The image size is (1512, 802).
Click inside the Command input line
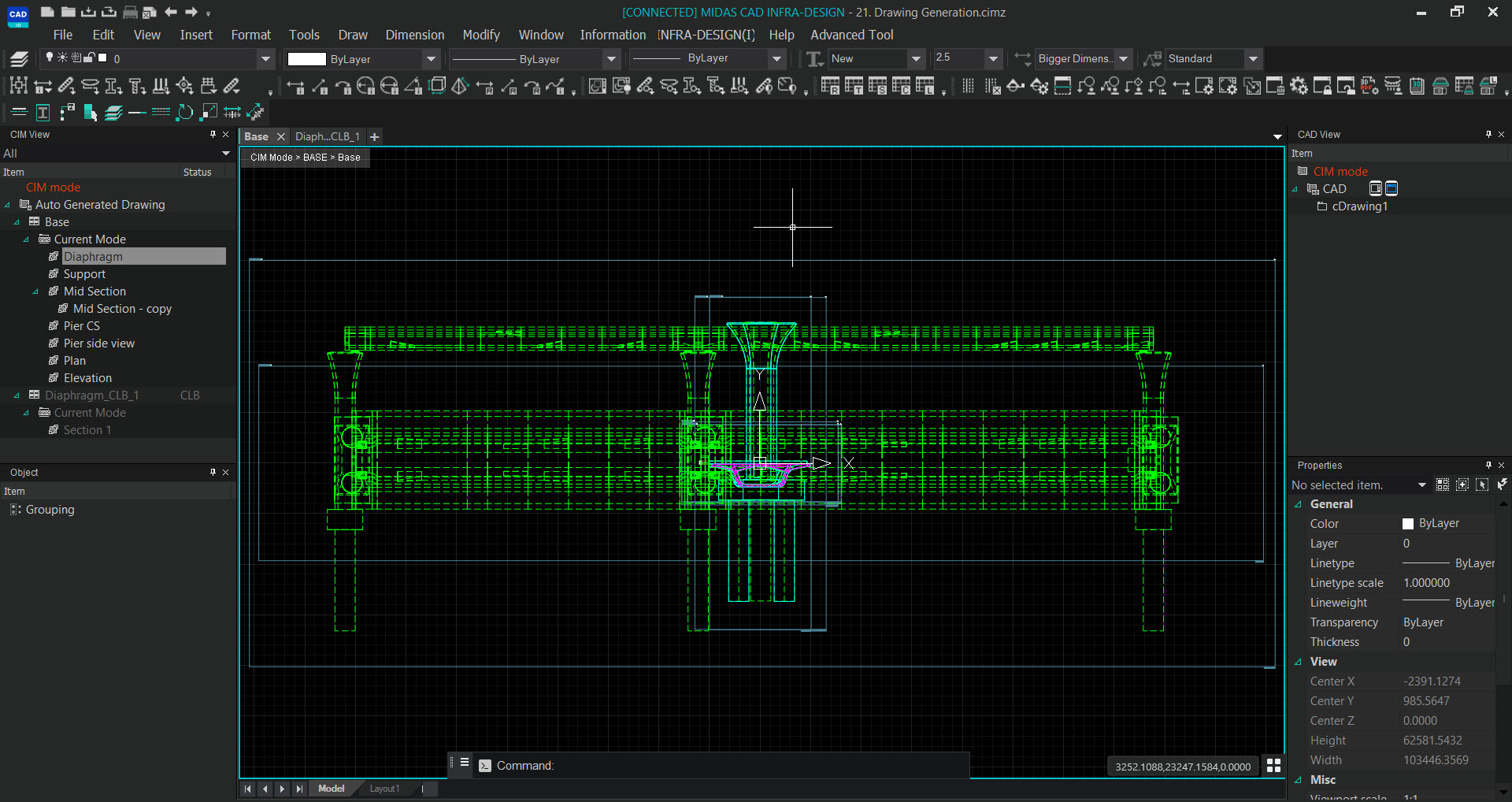tap(709, 765)
